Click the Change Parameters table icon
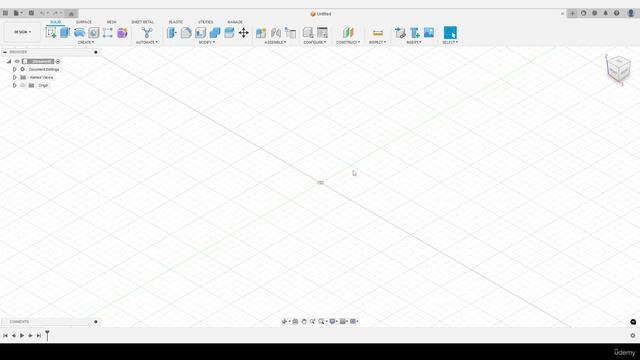 pos(322,33)
